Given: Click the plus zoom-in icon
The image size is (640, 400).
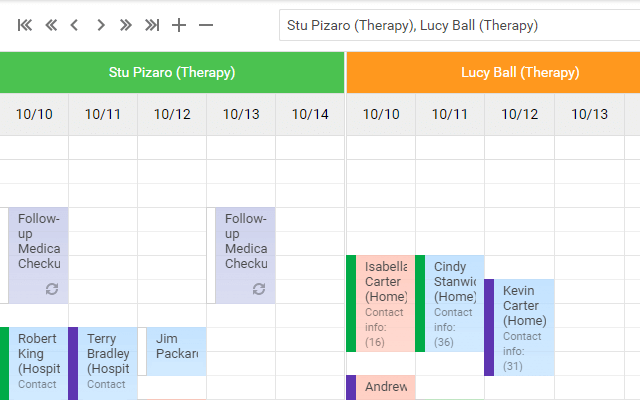Looking at the screenshot, I should pos(179,25).
